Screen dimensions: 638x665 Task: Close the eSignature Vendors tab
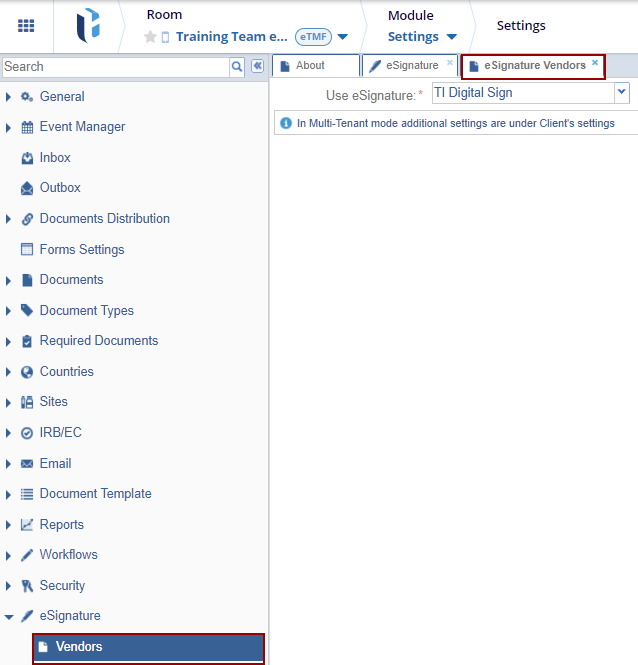595,62
